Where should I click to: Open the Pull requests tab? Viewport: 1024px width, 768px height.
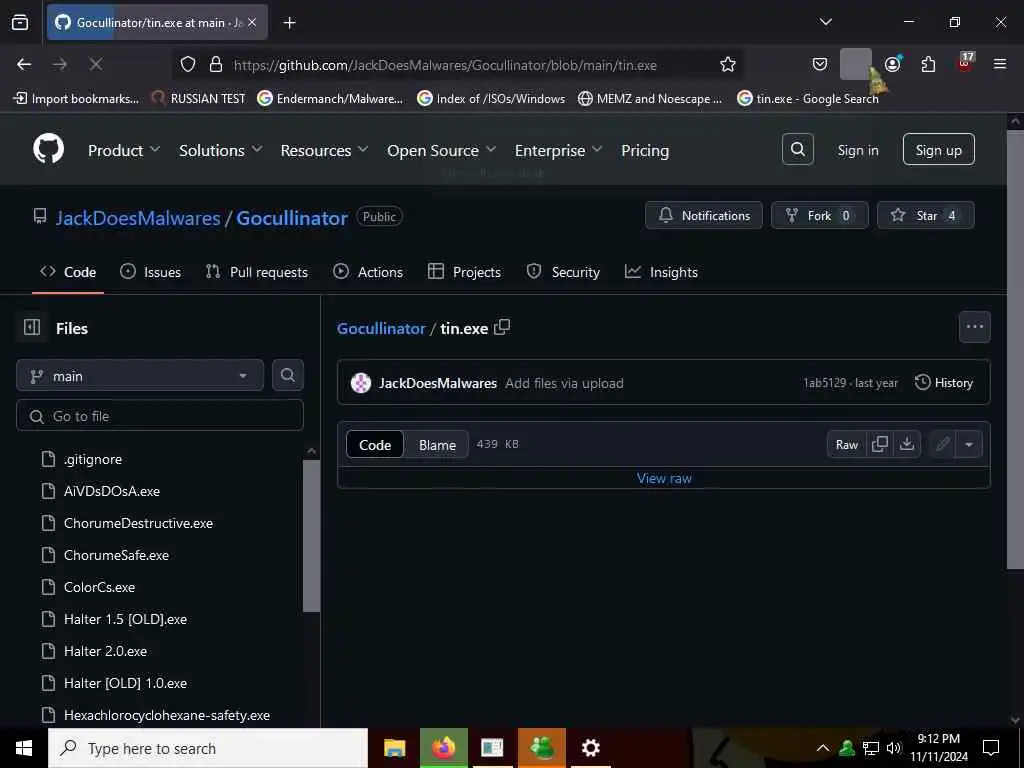tap(257, 272)
